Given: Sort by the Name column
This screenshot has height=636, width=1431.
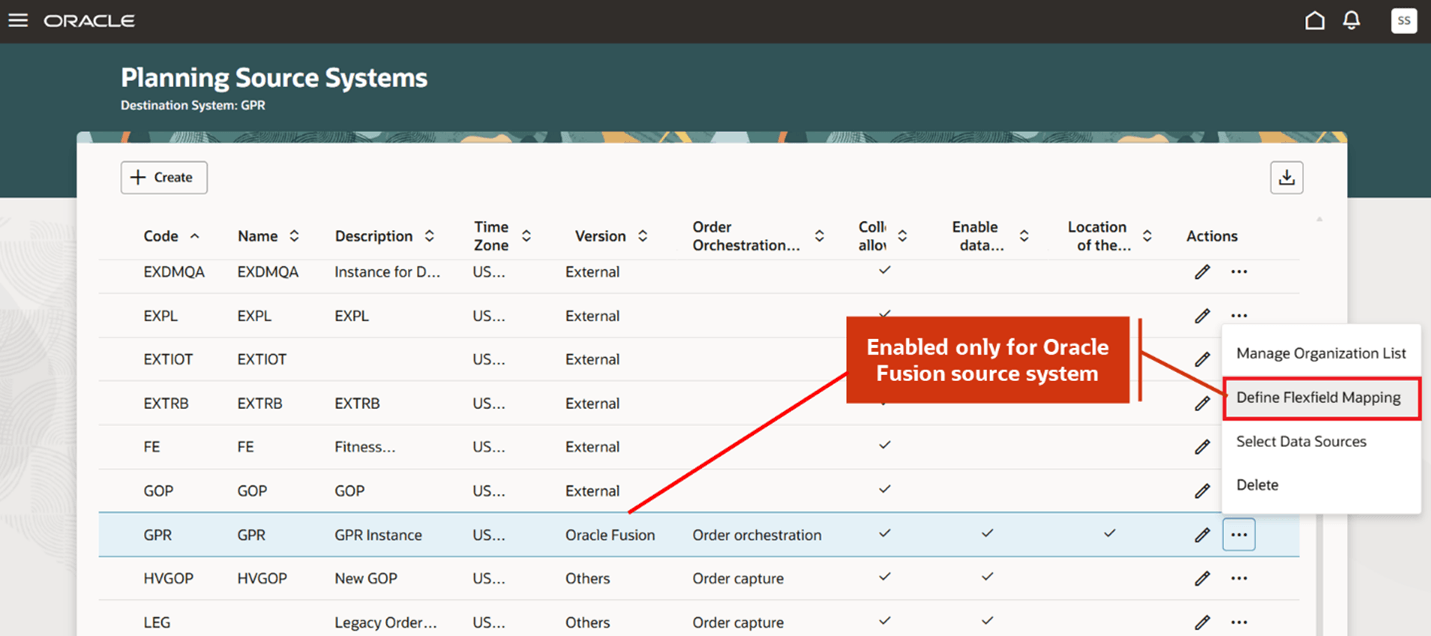Looking at the screenshot, I should (294, 236).
